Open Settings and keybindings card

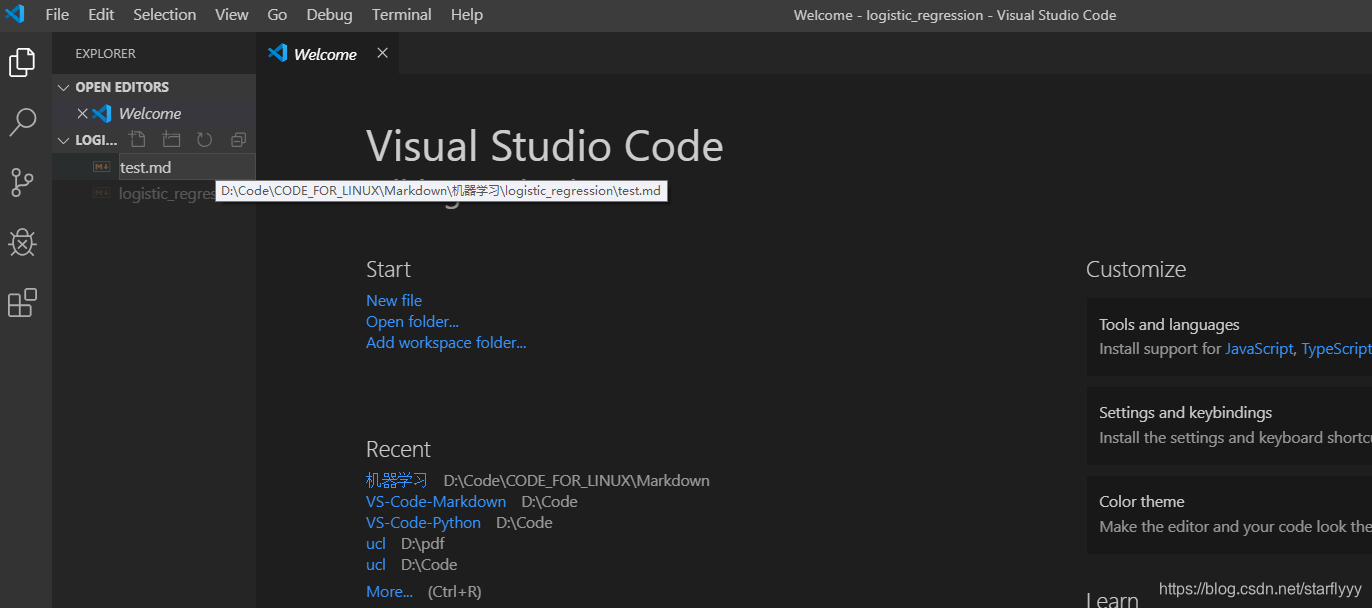click(x=1229, y=425)
